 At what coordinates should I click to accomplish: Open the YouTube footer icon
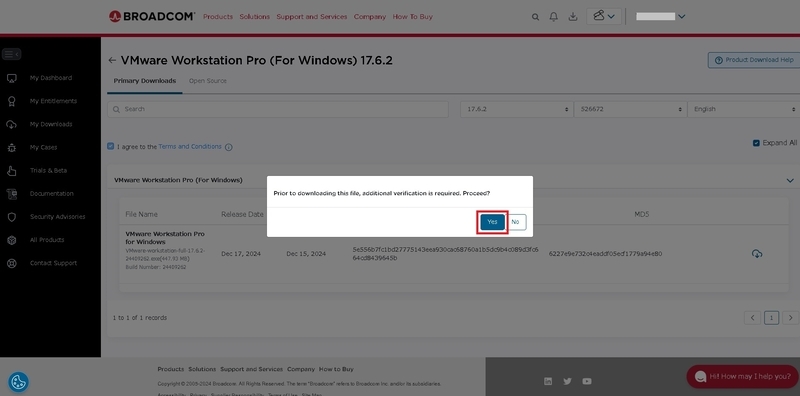587,381
